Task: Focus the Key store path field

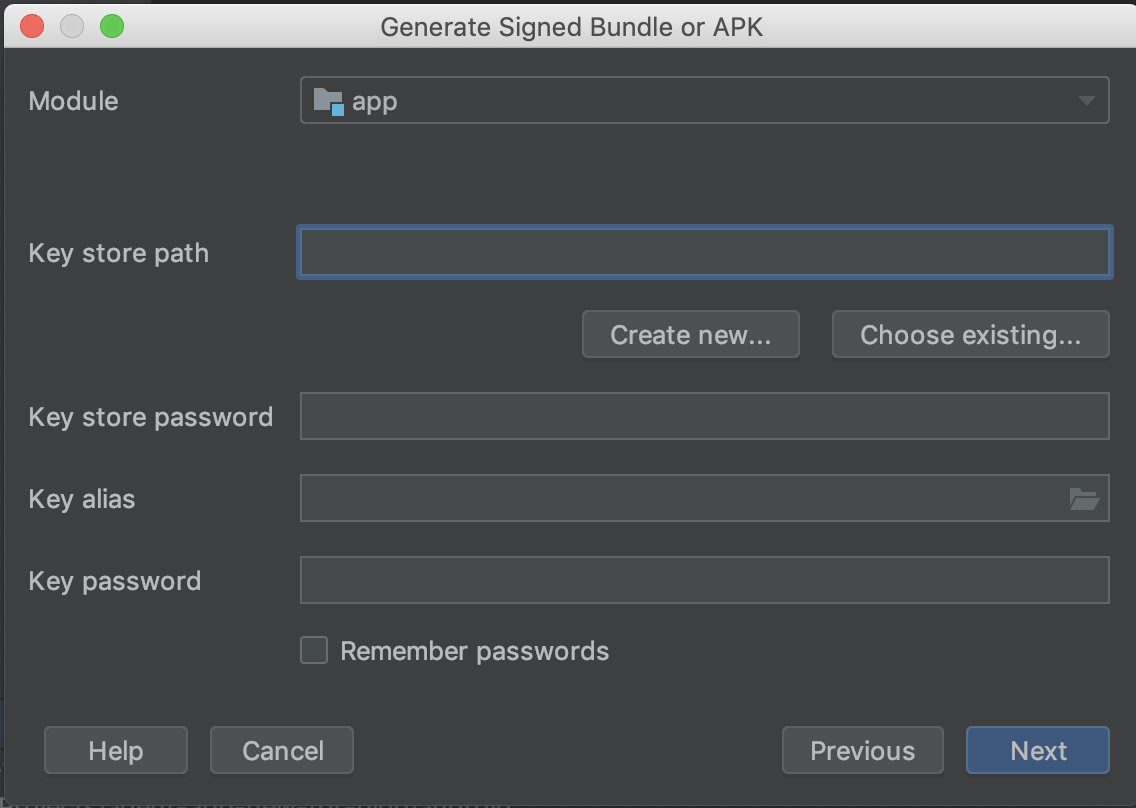Action: click(x=704, y=253)
